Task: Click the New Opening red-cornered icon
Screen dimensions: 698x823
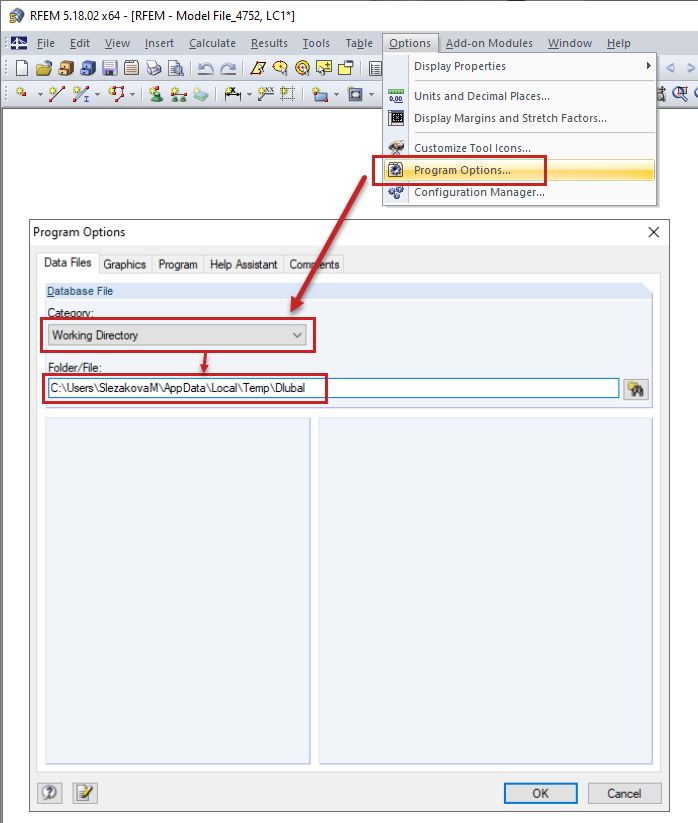Action: coord(355,94)
